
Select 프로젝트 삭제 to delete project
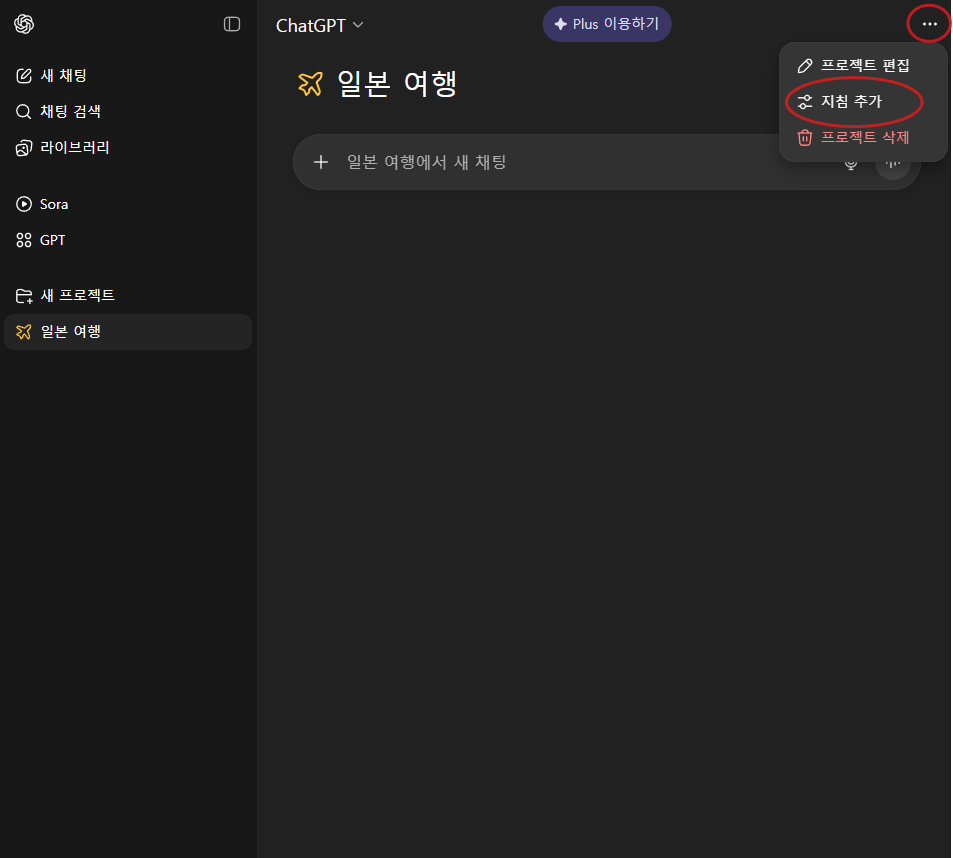864,138
